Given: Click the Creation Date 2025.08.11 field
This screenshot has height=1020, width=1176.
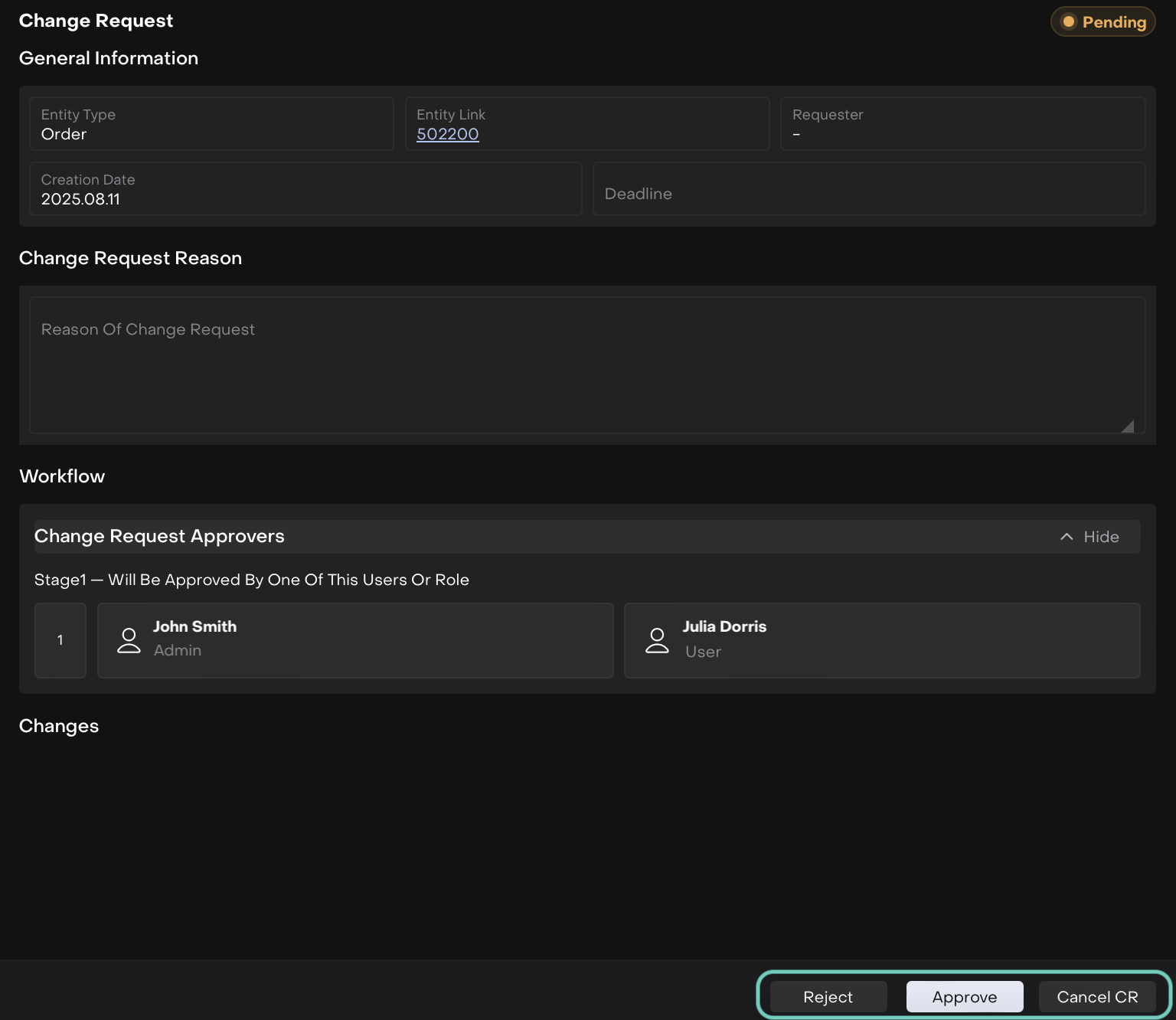Looking at the screenshot, I should click(x=305, y=189).
